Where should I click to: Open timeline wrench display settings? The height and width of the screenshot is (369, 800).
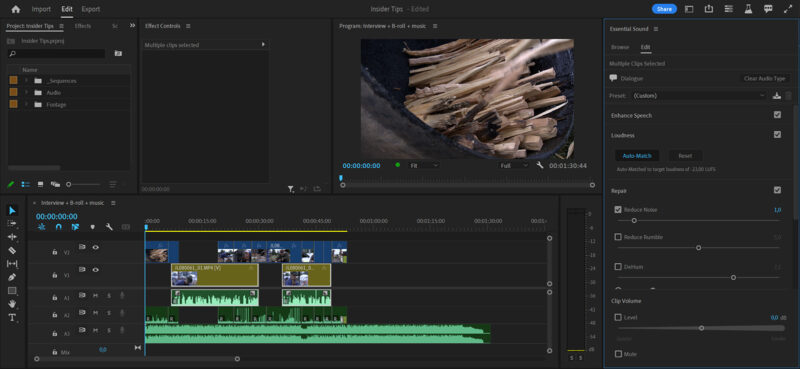point(109,227)
